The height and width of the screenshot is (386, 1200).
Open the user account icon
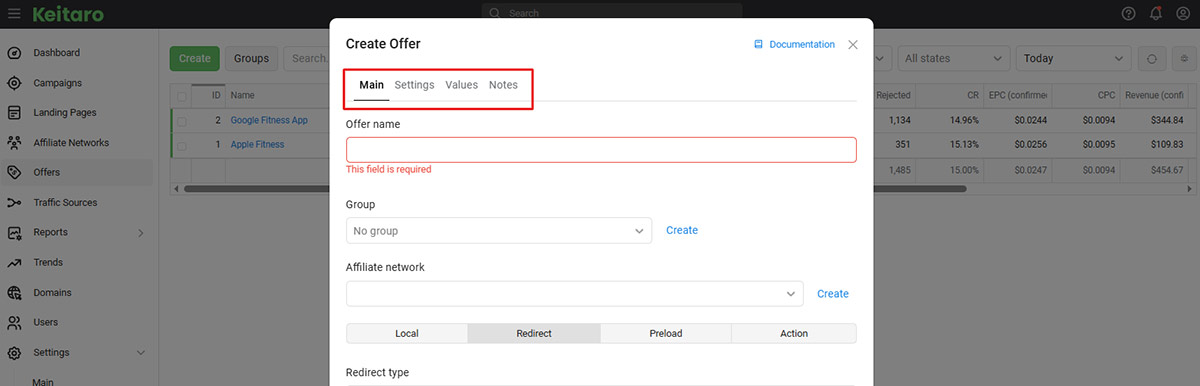[x=1184, y=14]
